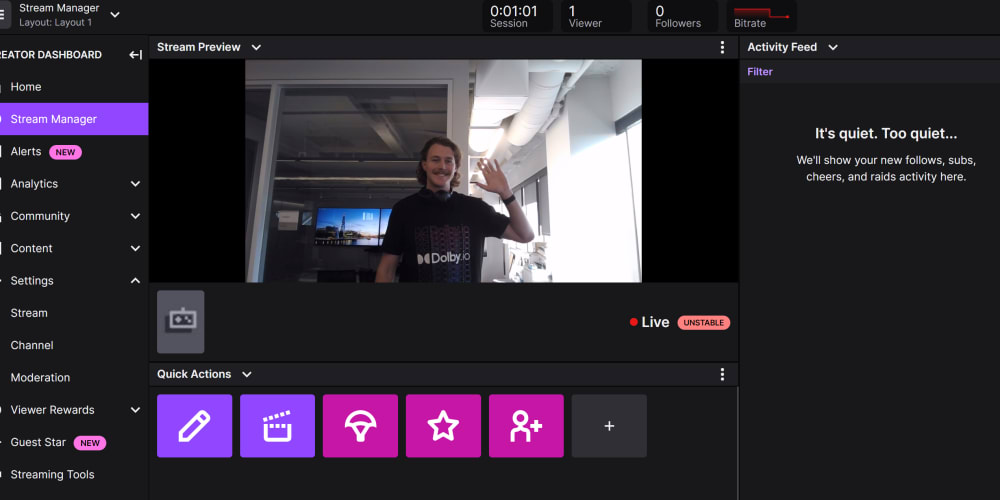Image resolution: width=1000 pixels, height=500 pixels.
Task: Expand the Content menu section
Action: click(135, 248)
